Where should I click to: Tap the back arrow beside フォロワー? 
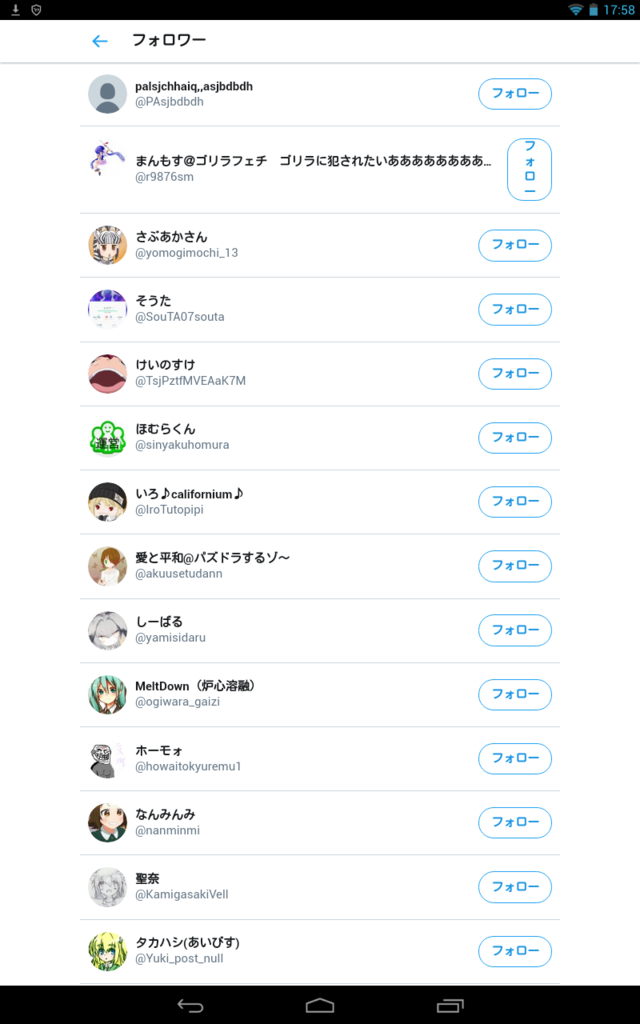[100, 41]
